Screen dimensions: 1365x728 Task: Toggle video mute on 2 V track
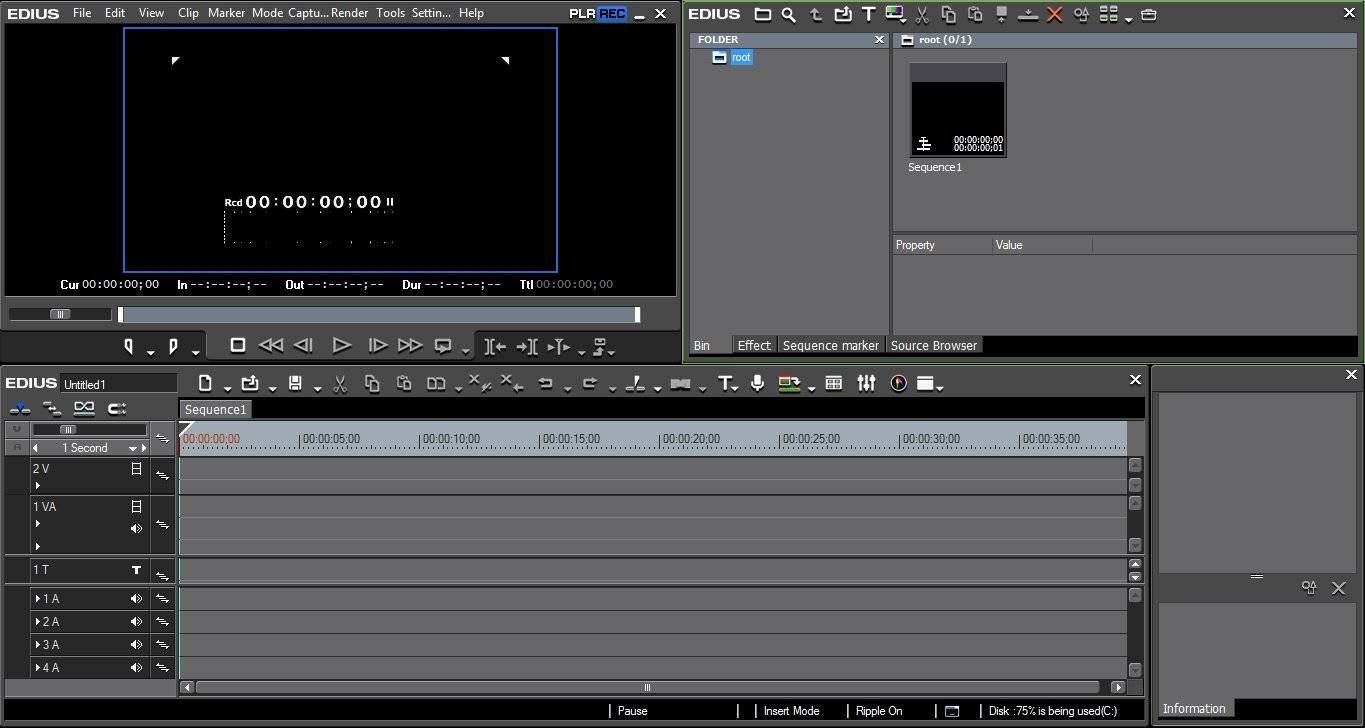click(136, 469)
